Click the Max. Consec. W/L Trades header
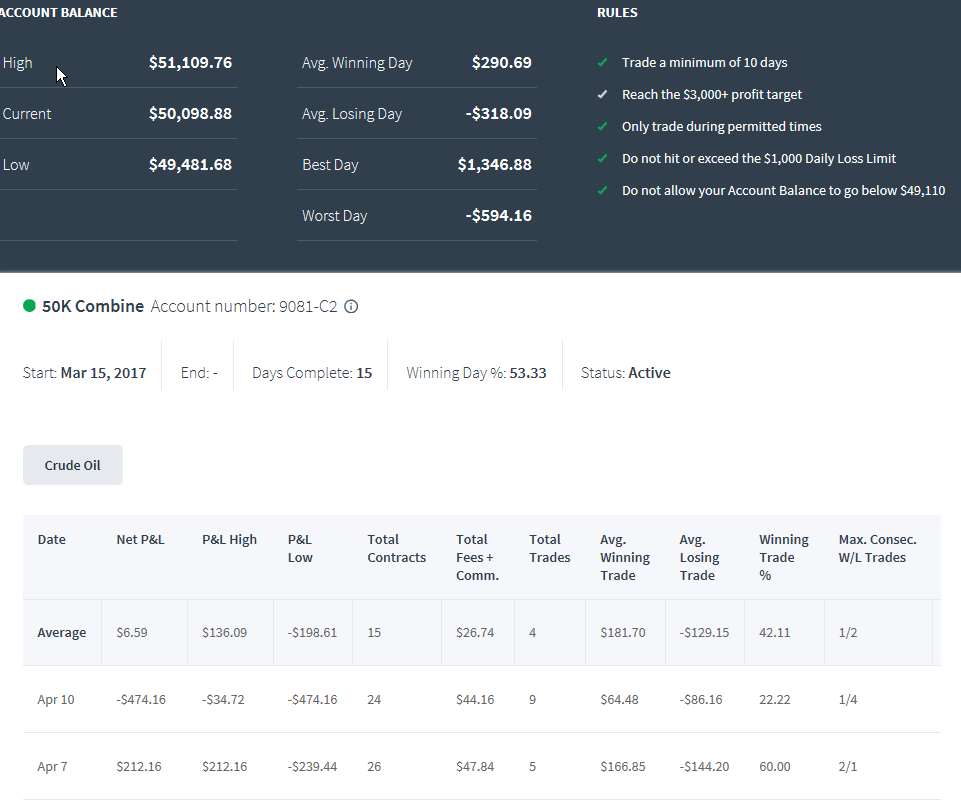The width and height of the screenshot is (961, 805). pos(878,548)
